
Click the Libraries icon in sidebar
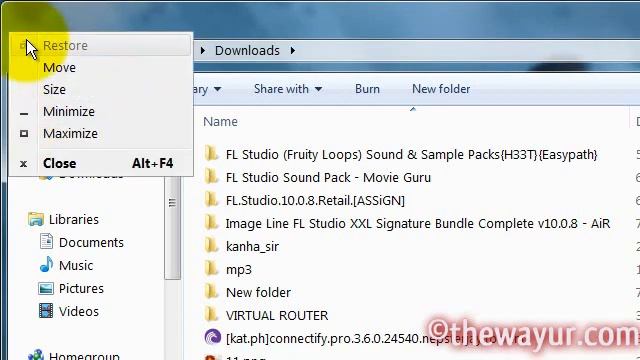pyautogui.click(x=36, y=219)
